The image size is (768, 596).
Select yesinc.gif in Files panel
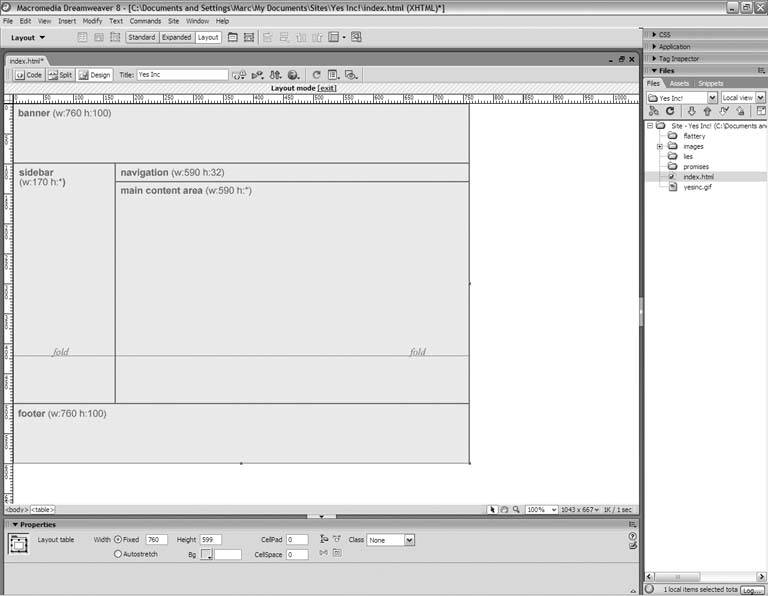pos(697,187)
